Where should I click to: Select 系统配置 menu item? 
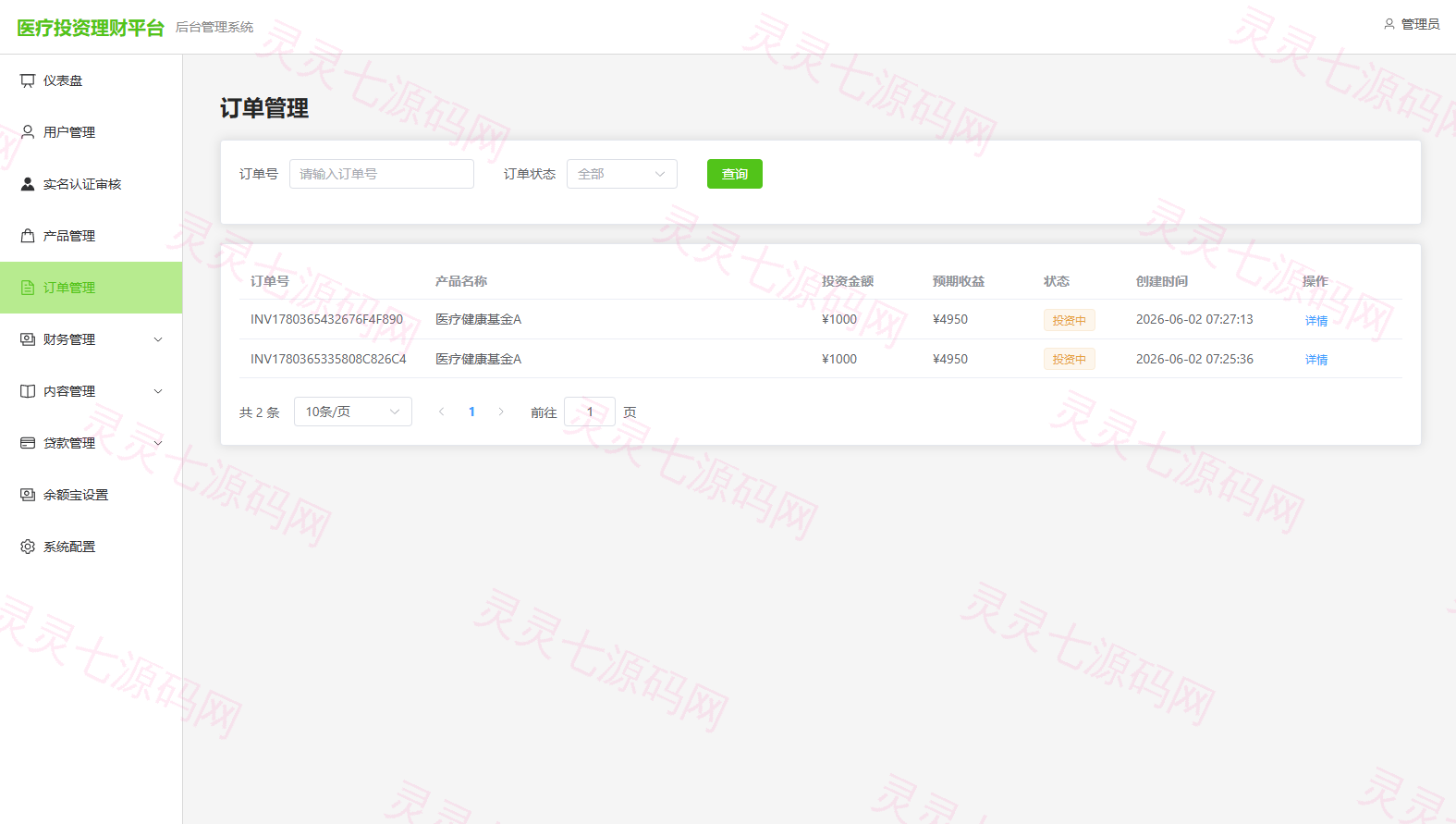pos(91,547)
